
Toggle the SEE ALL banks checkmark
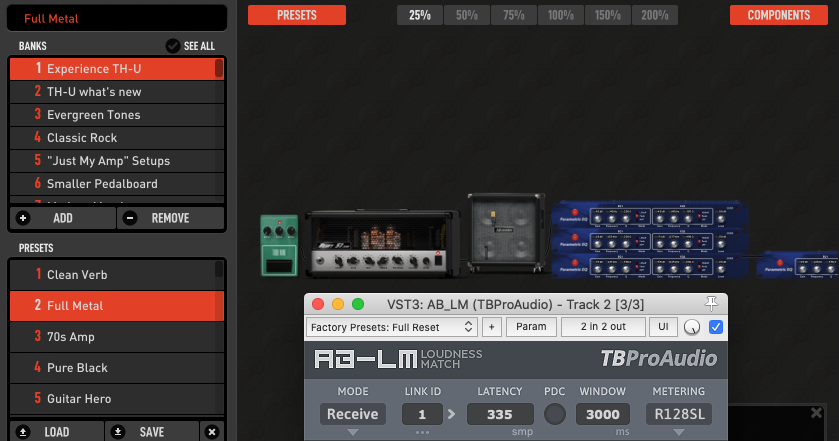tap(172, 46)
